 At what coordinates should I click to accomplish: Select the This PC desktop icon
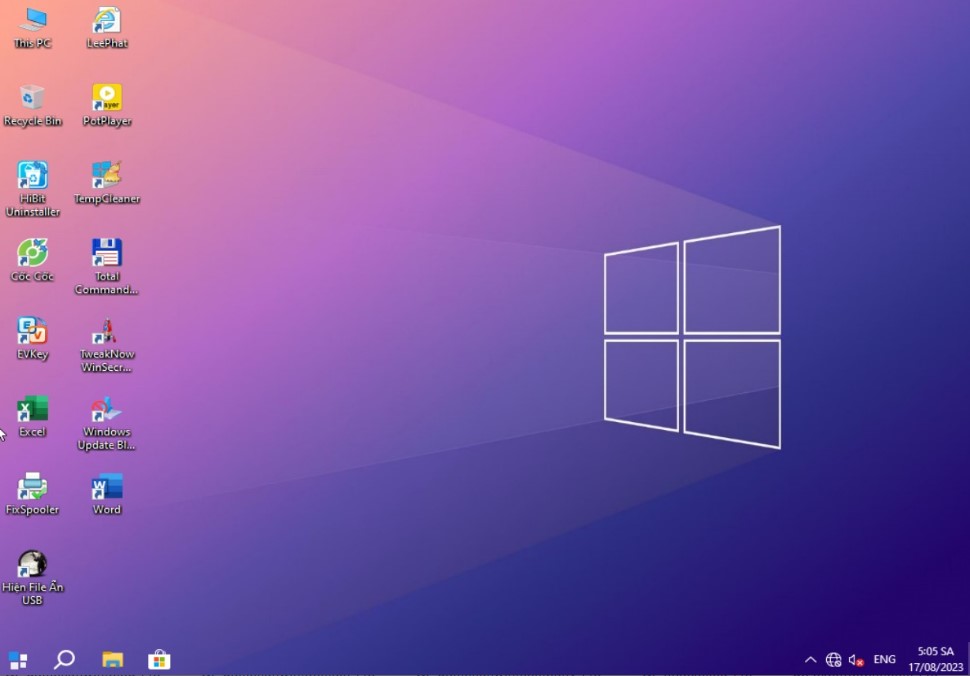tap(32, 28)
